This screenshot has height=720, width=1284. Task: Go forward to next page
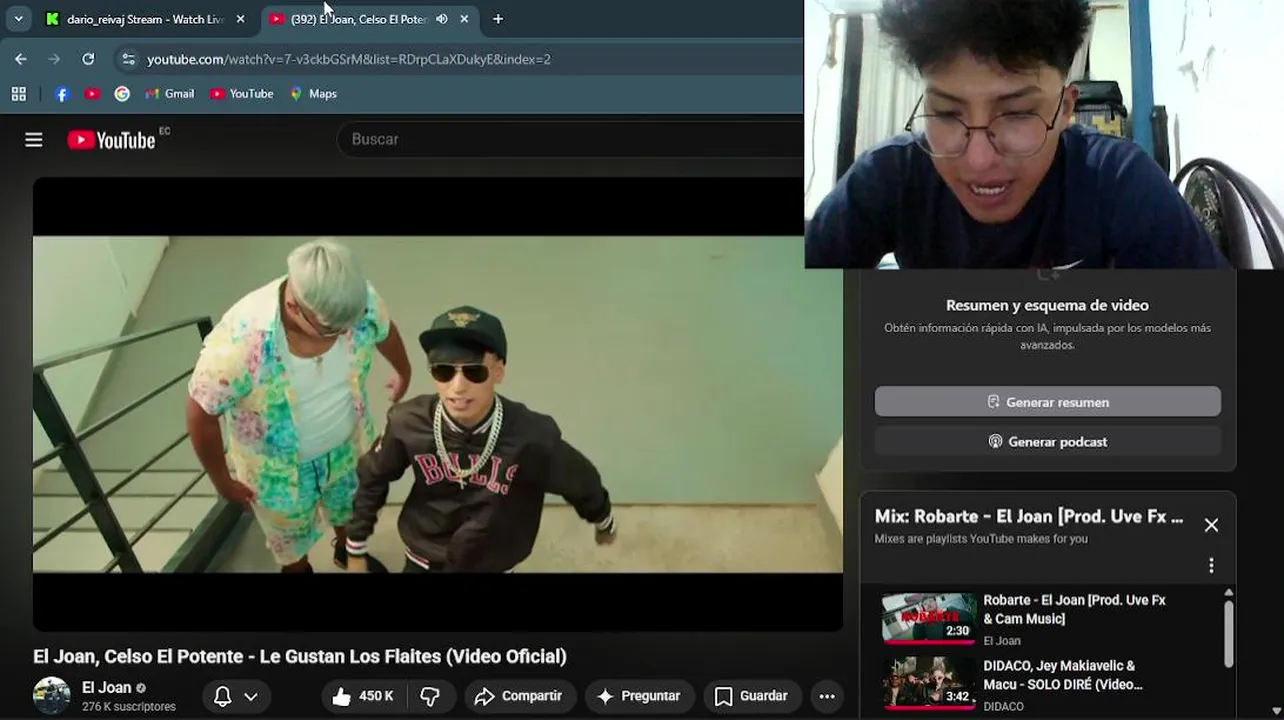(54, 59)
